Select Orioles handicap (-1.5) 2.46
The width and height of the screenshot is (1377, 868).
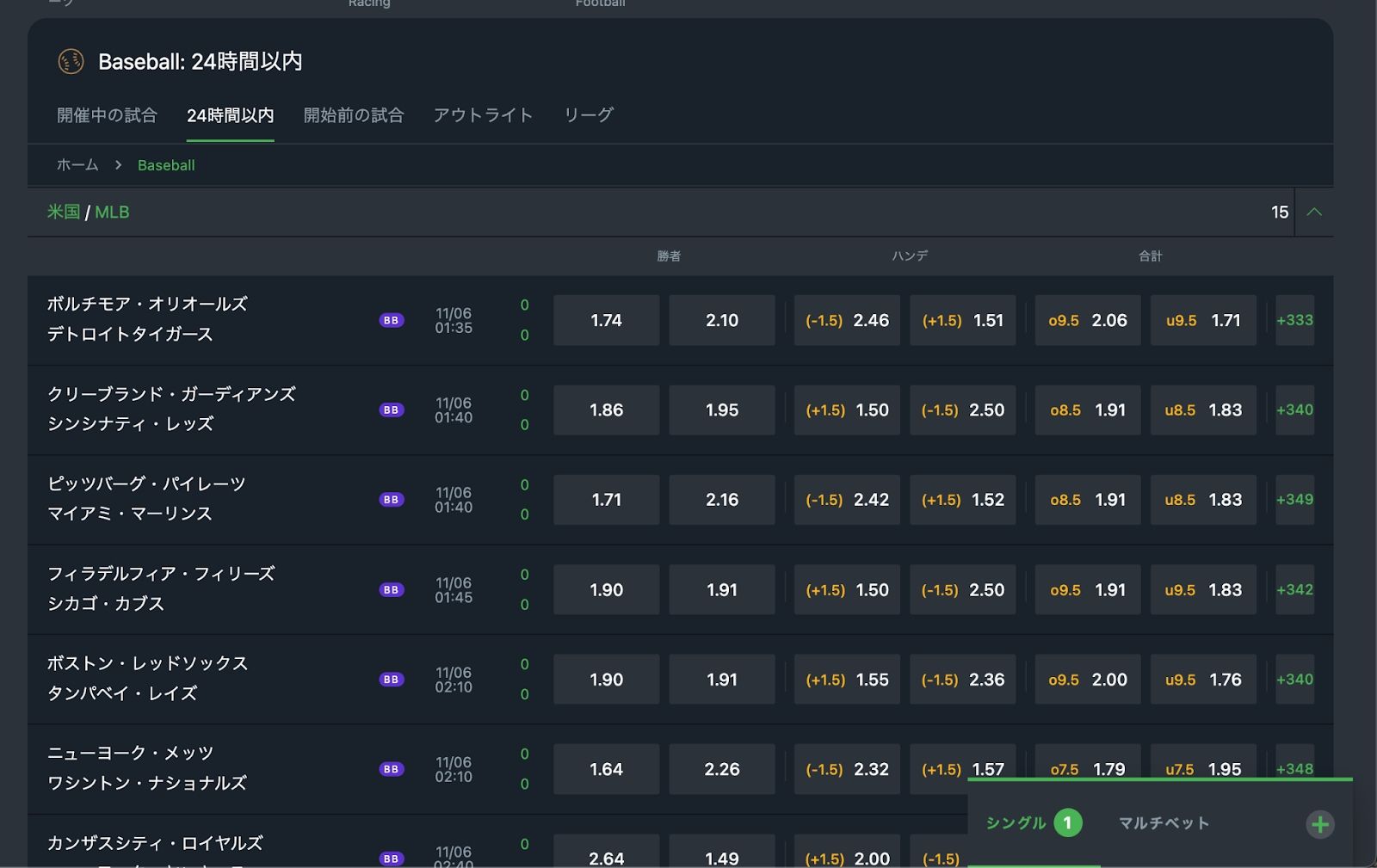pyautogui.click(x=847, y=320)
